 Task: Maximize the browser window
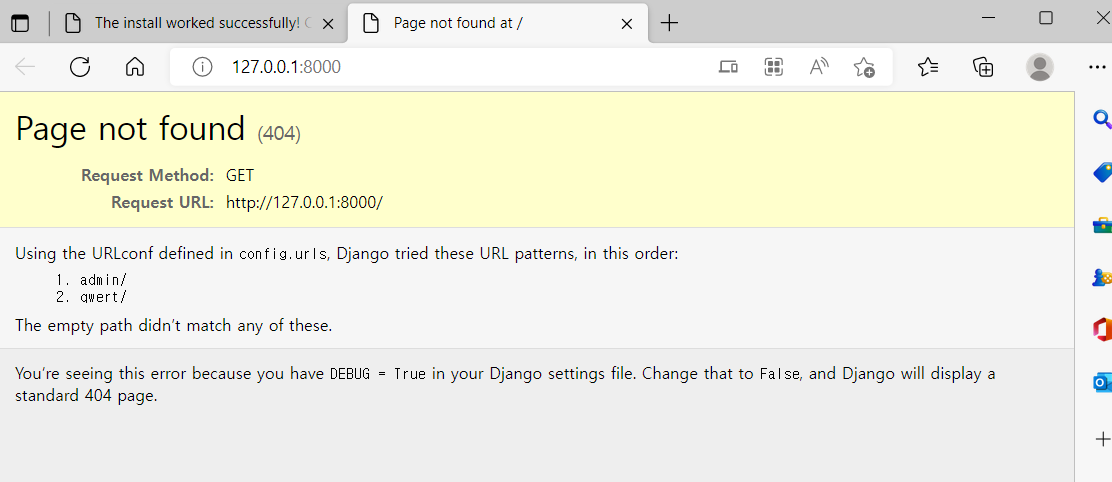tap(1045, 18)
